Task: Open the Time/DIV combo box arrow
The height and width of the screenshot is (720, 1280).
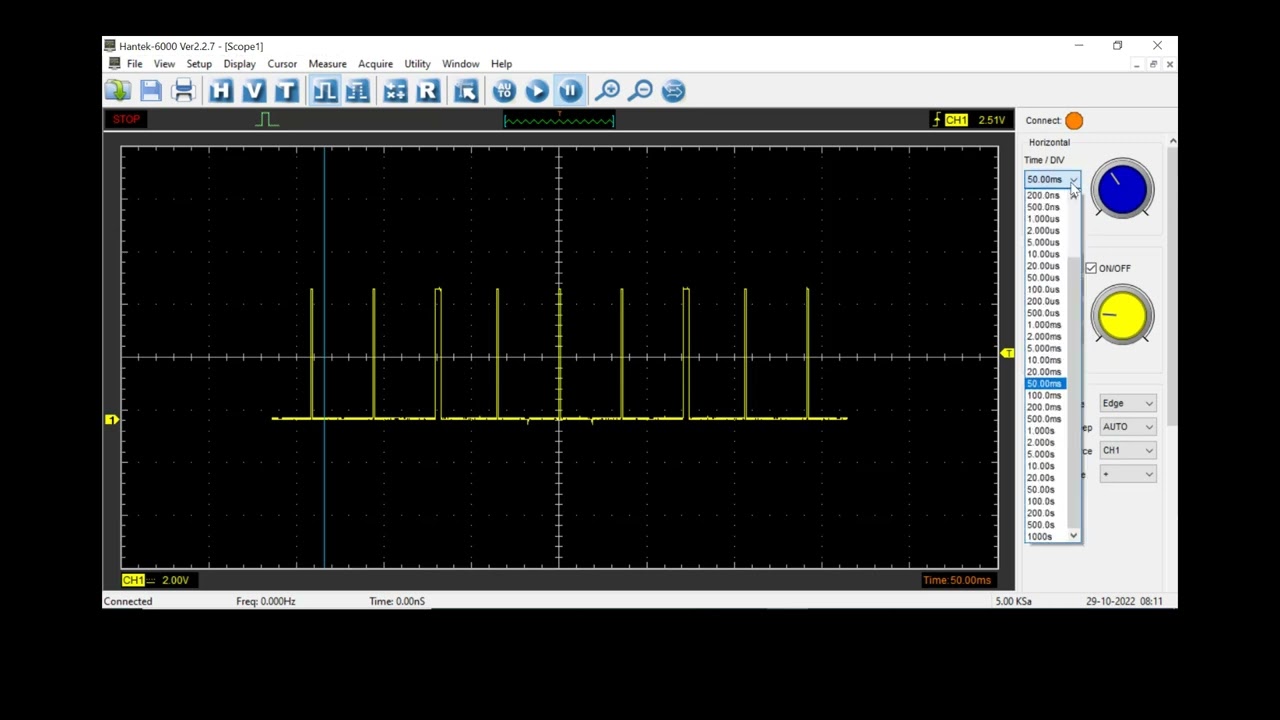Action: pos(1073,180)
